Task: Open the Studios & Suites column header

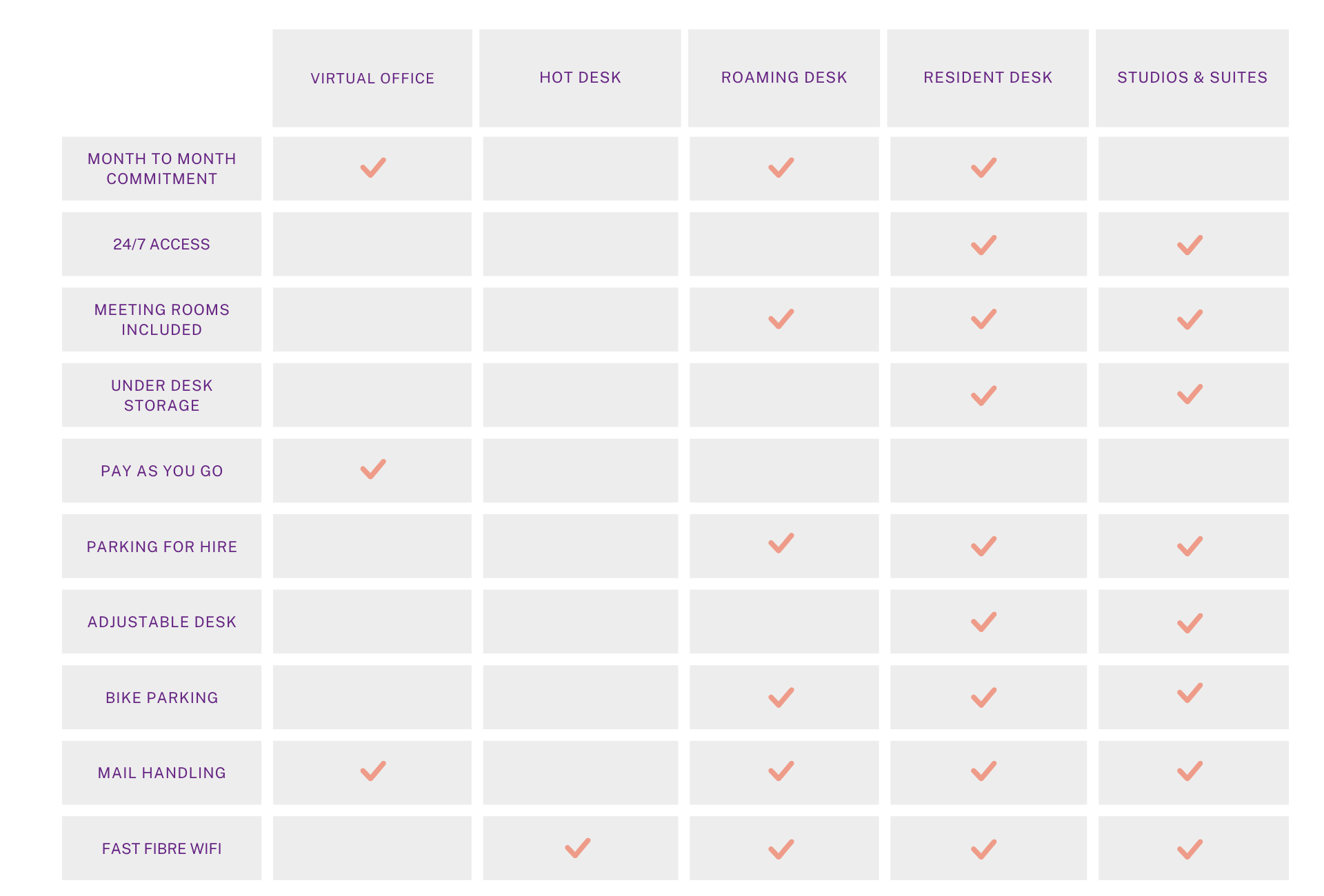Action: point(1192,78)
